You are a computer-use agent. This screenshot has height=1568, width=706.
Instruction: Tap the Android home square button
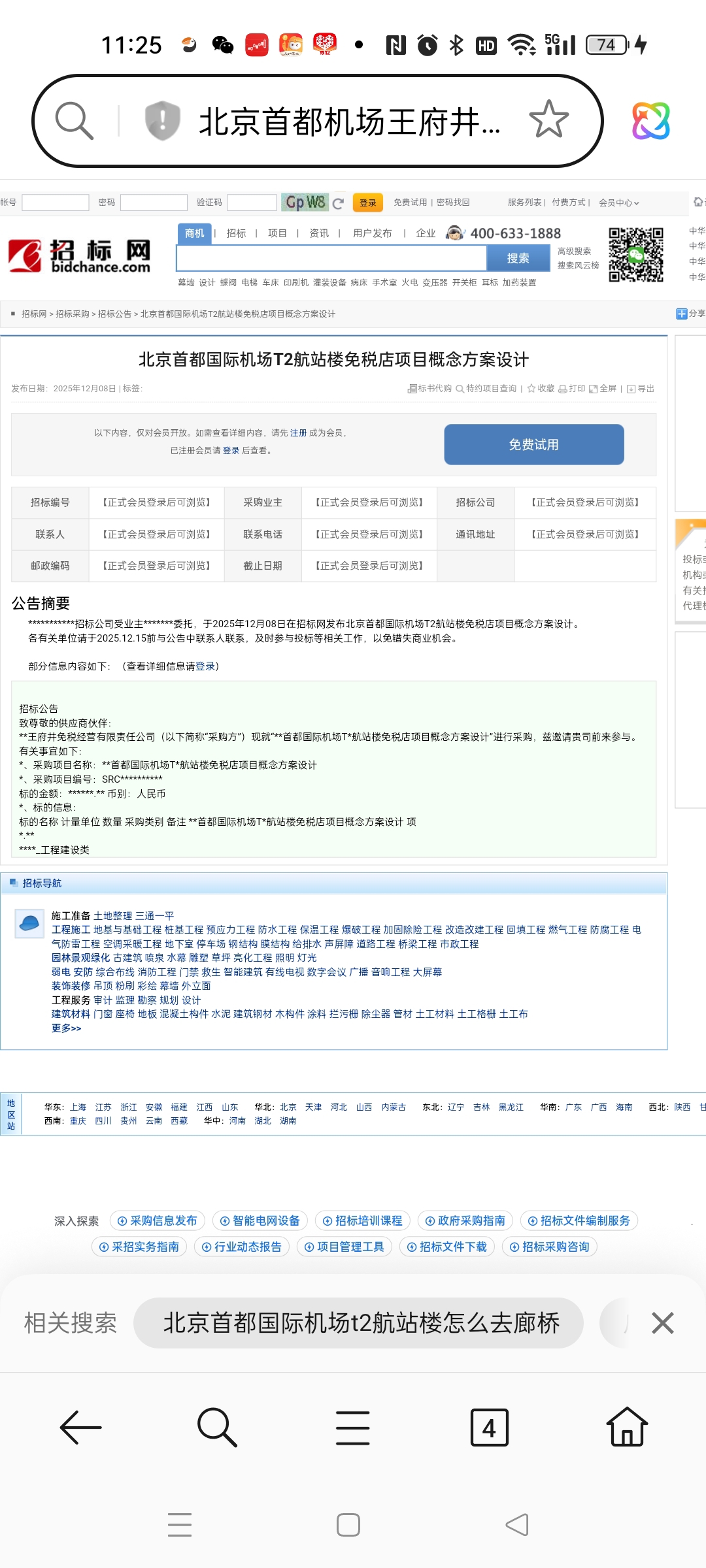click(348, 1525)
